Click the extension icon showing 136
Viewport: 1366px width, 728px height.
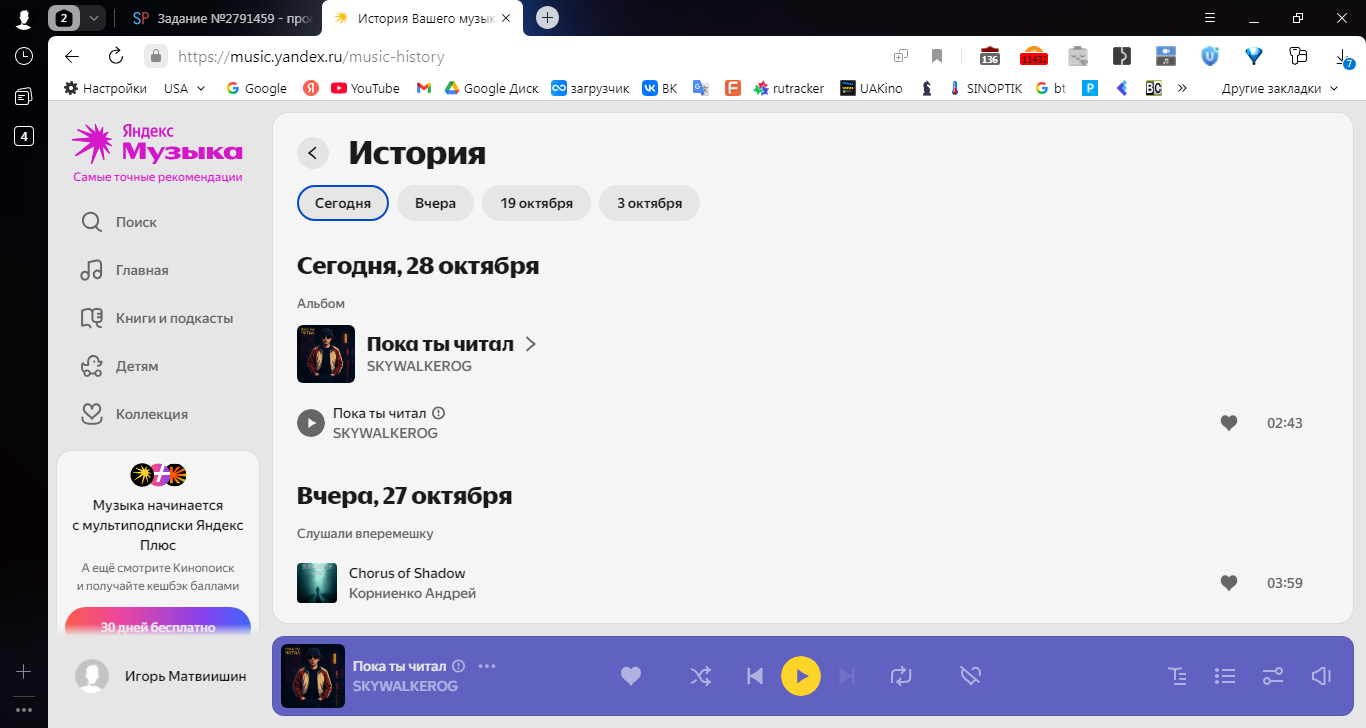990,56
